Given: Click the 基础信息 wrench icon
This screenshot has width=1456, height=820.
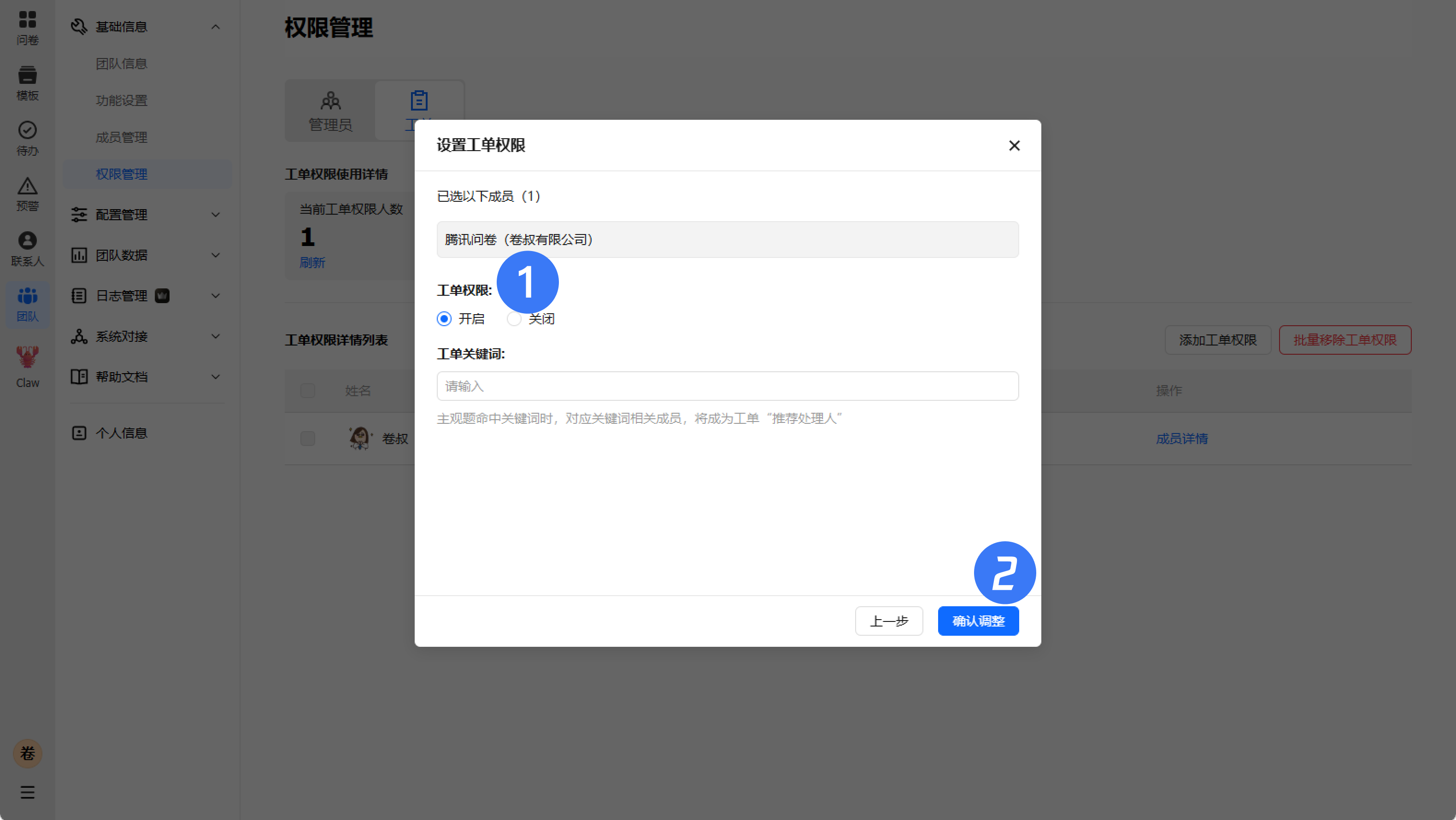Looking at the screenshot, I should (79, 27).
